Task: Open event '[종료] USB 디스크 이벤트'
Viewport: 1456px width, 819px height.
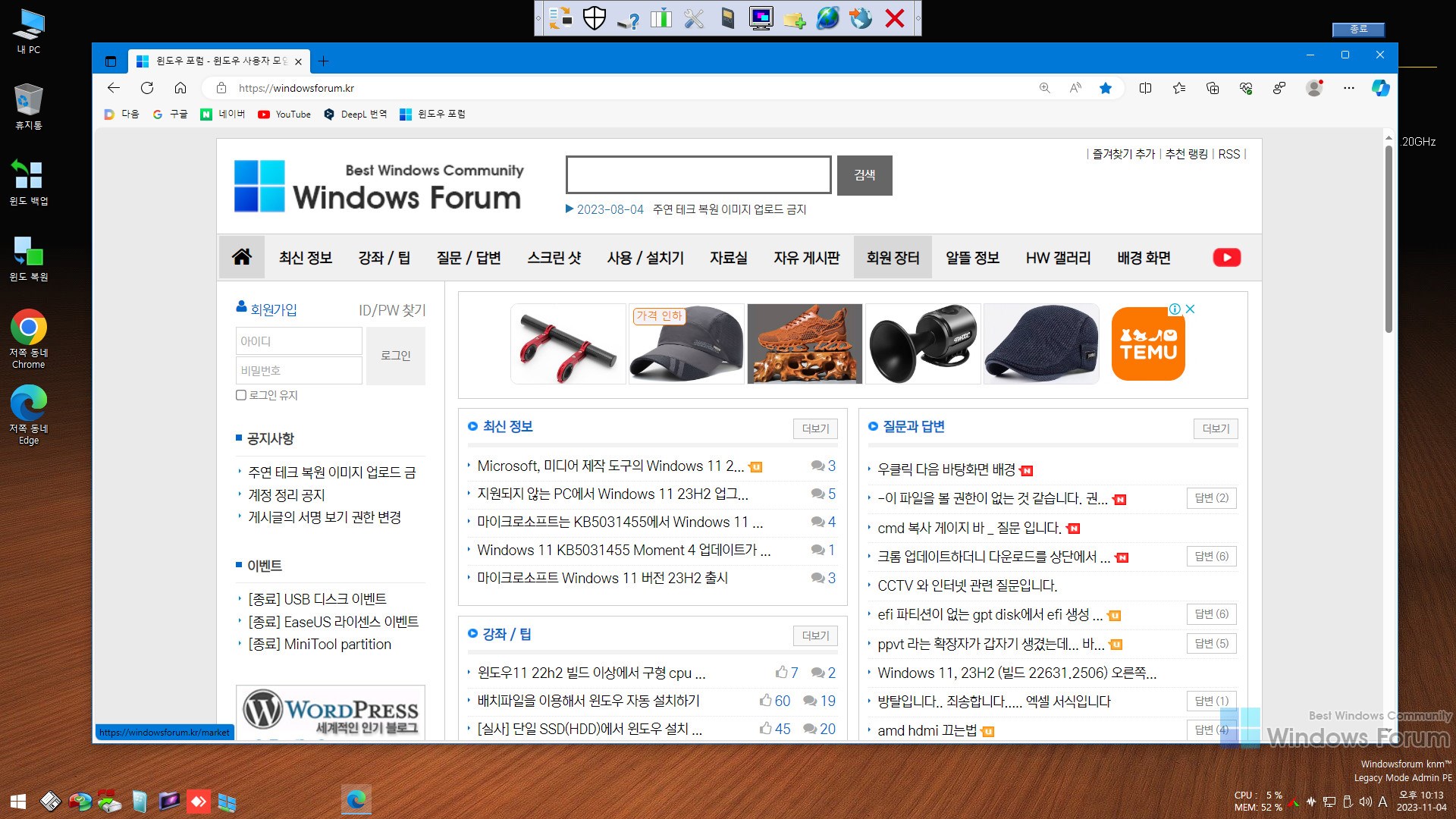Action: tap(317, 599)
